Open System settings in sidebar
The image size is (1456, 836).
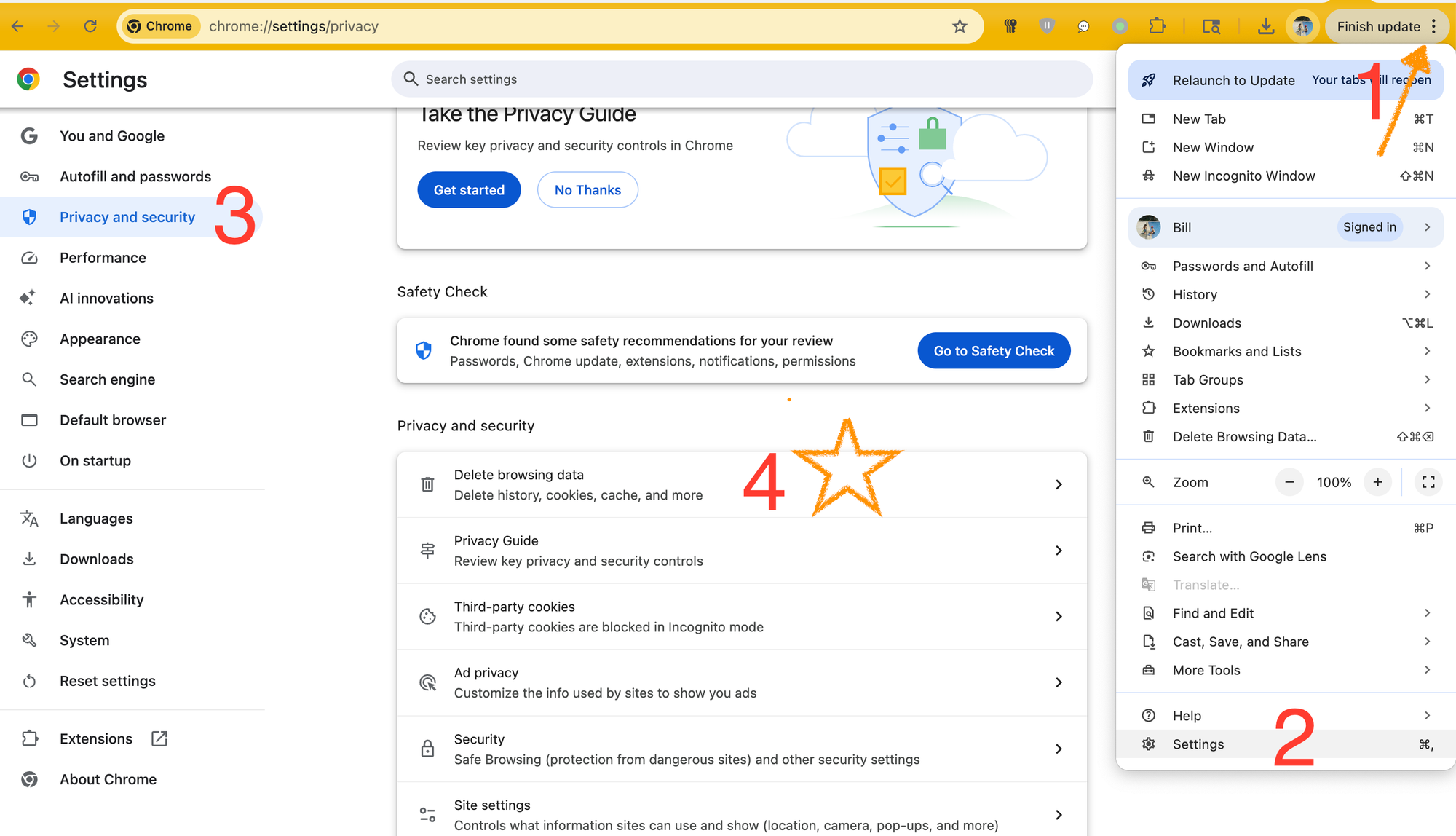point(132,641)
